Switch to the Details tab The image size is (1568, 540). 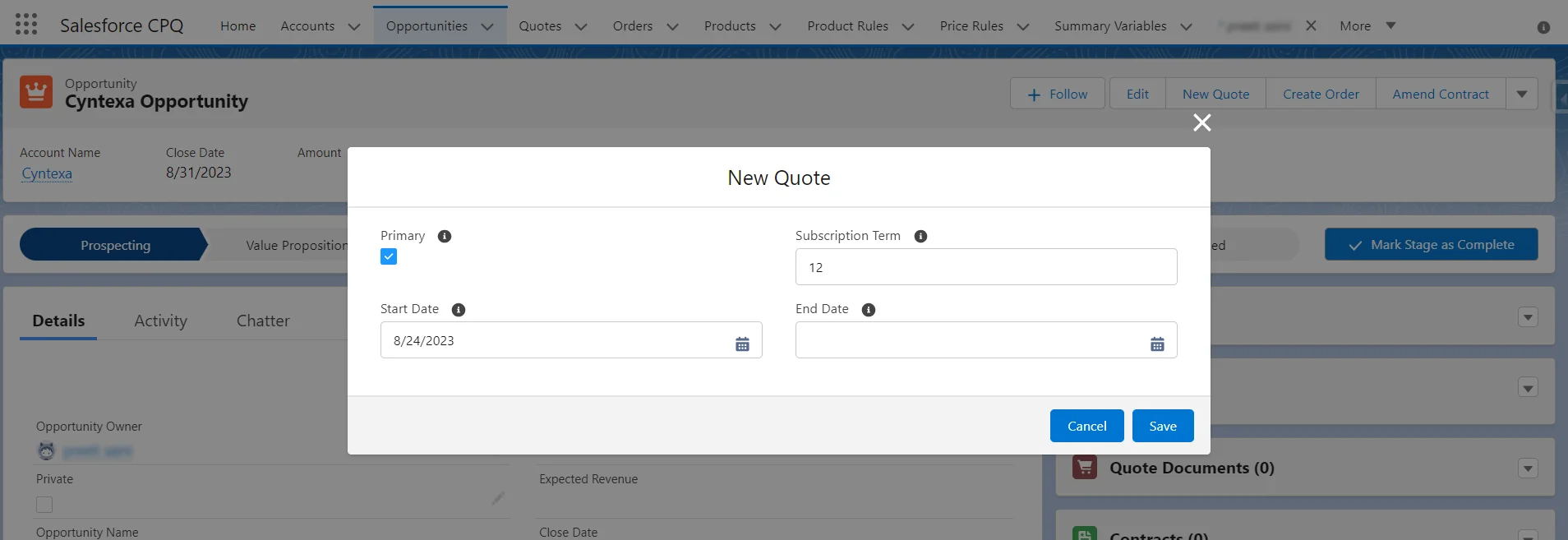pyautogui.click(x=58, y=321)
